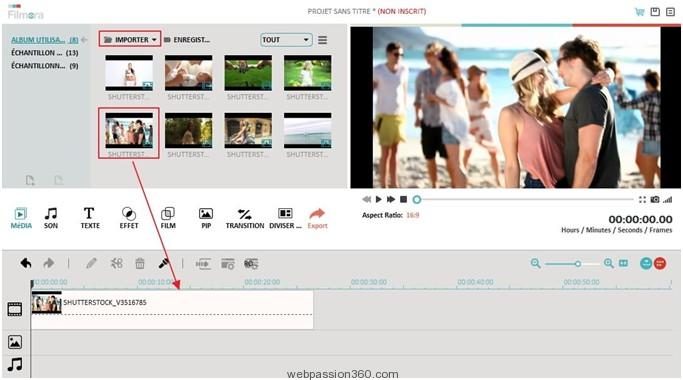Select the beach party video thumbnail
The height and width of the screenshot is (380, 683).
(x=129, y=130)
